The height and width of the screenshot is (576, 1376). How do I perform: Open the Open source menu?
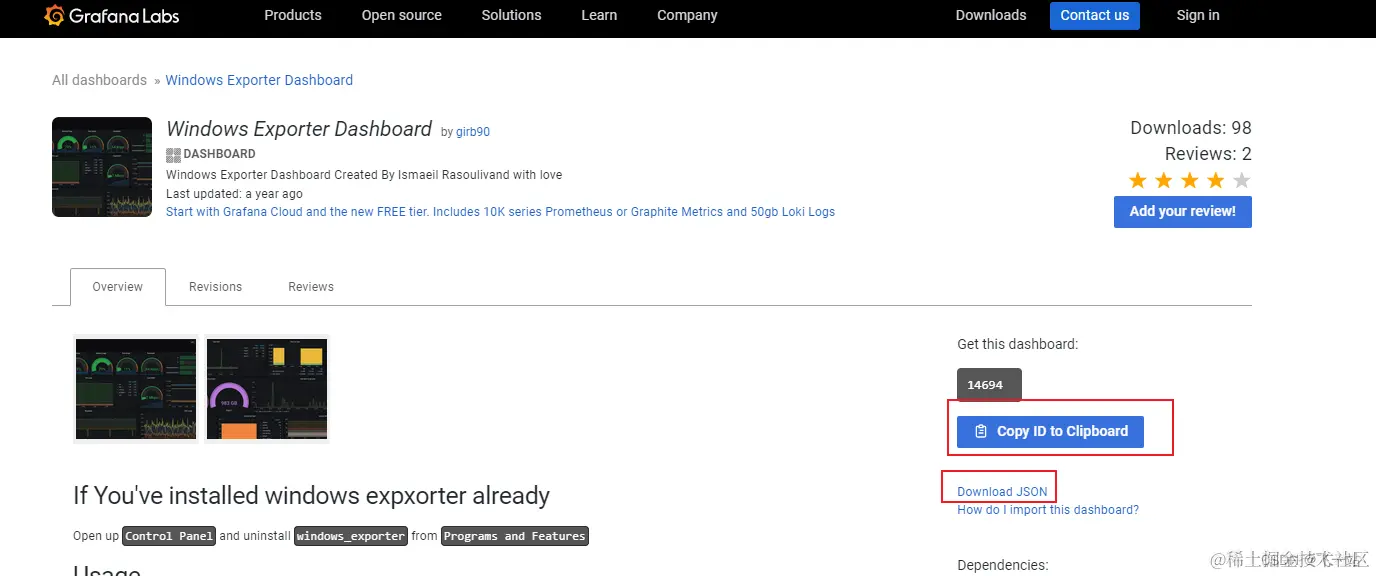(x=402, y=15)
